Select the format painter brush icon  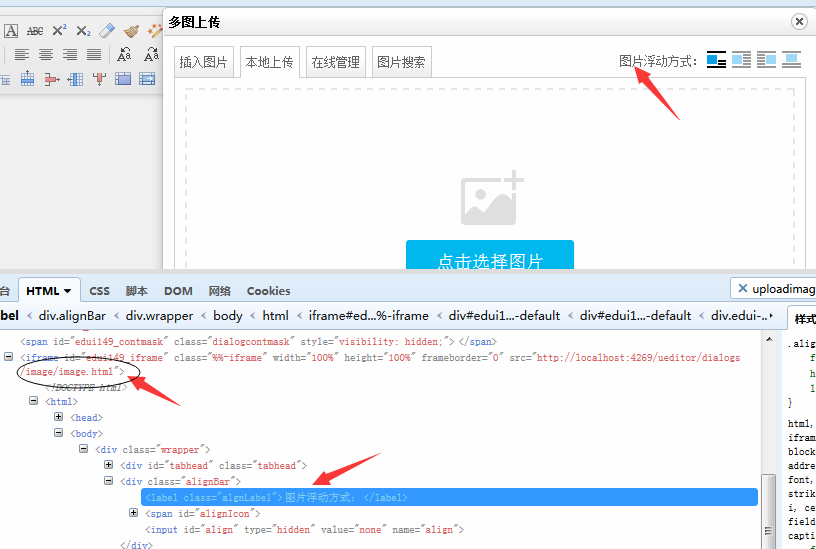point(131,31)
